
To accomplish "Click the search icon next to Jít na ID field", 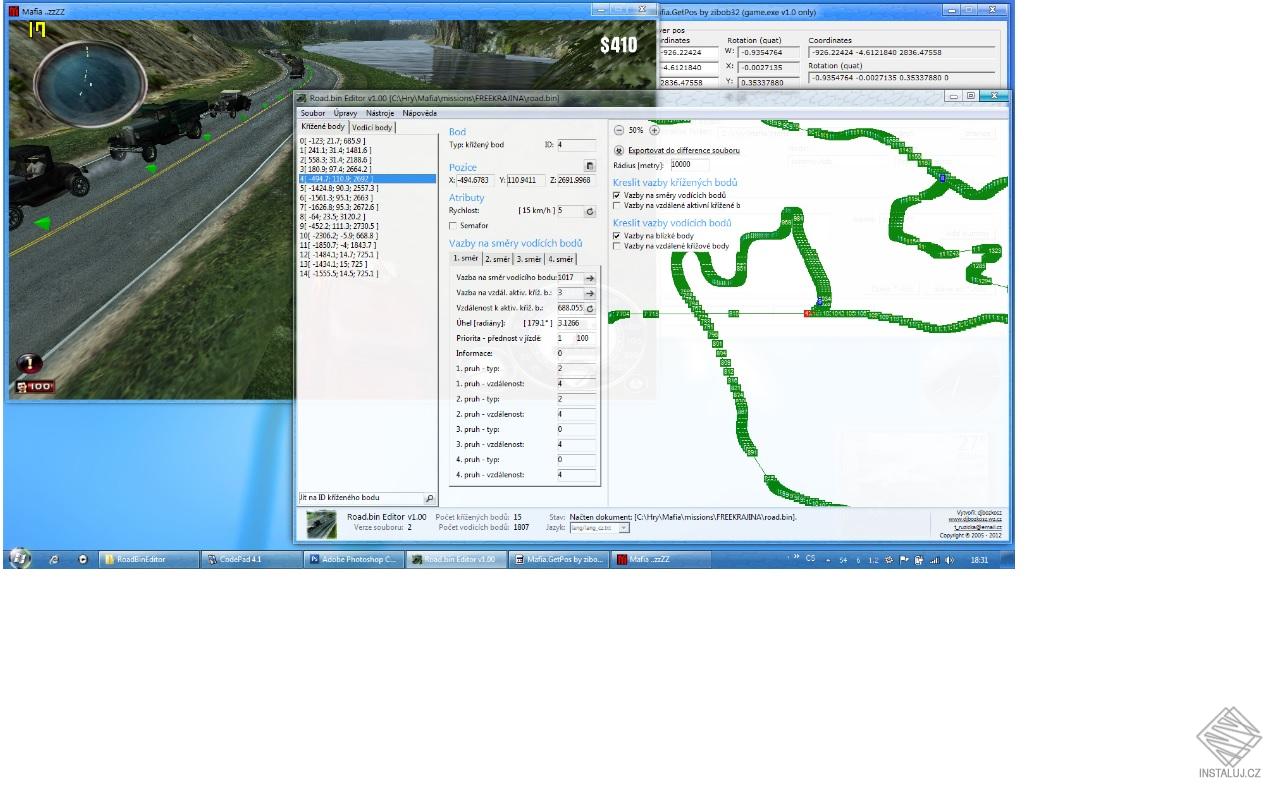I will [430, 497].
